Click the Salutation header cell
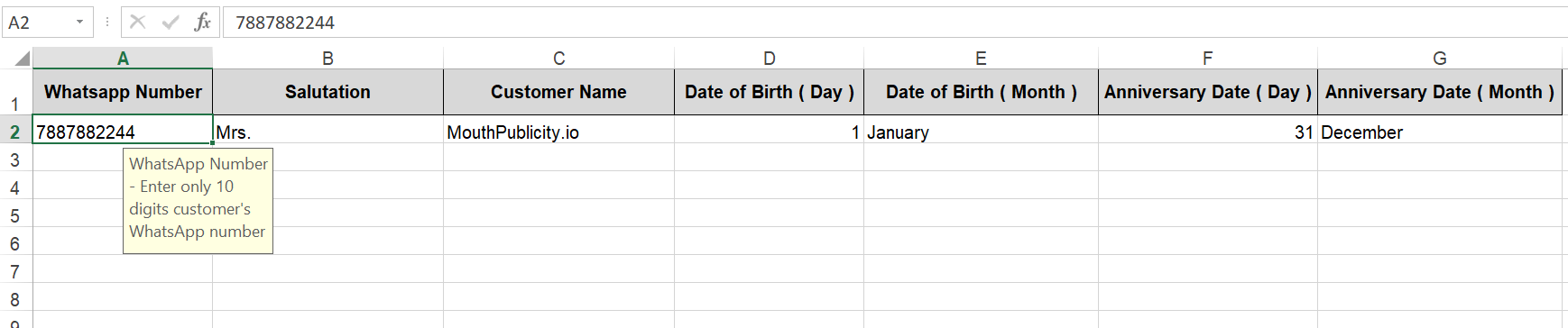This screenshot has height=328, width=1568. [x=327, y=92]
